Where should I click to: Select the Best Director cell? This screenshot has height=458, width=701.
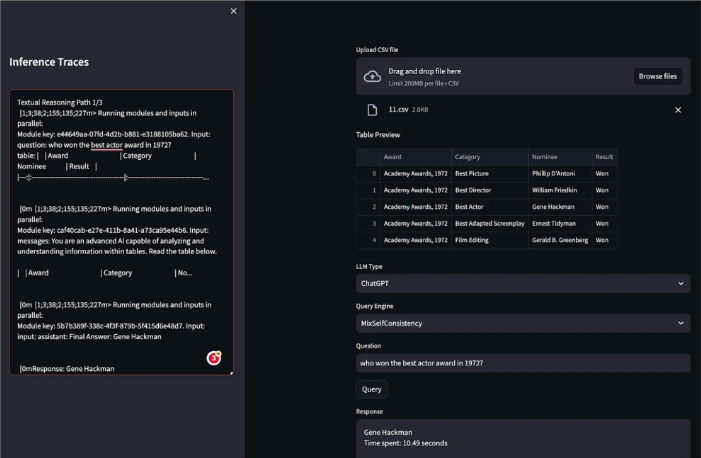pyautogui.click(x=490, y=190)
